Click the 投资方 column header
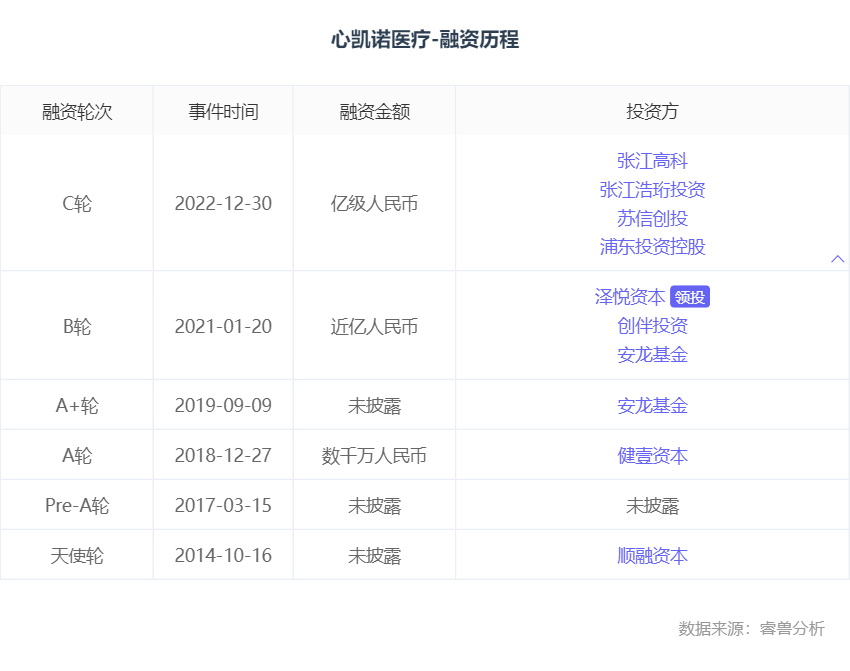 pyautogui.click(x=652, y=112)
